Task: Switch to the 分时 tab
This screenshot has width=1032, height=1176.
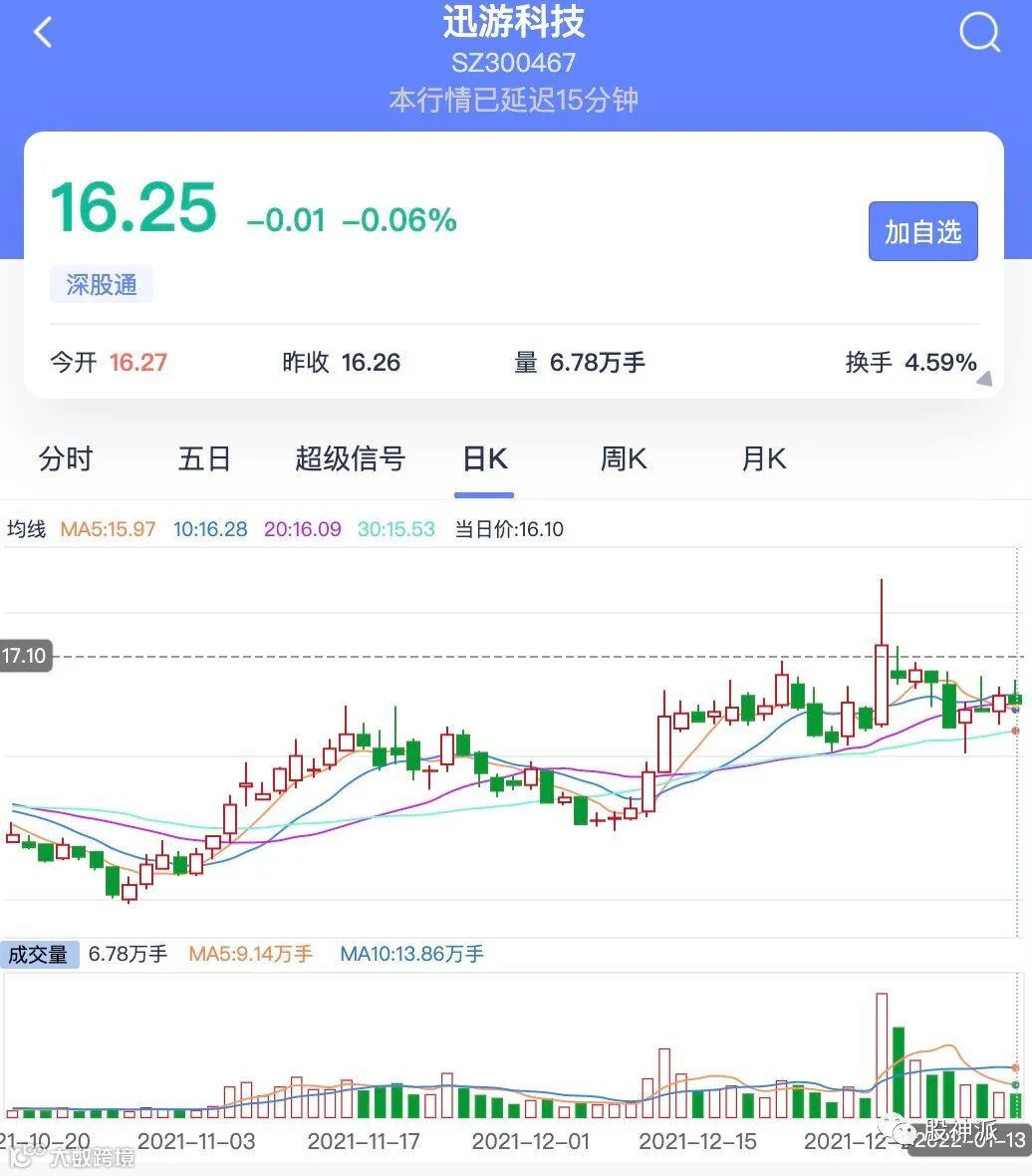Action: pos(65,458)
